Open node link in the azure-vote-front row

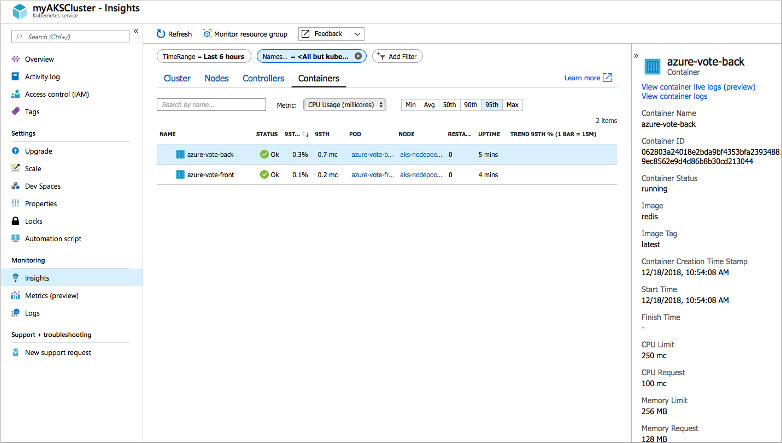coord(421,175)
